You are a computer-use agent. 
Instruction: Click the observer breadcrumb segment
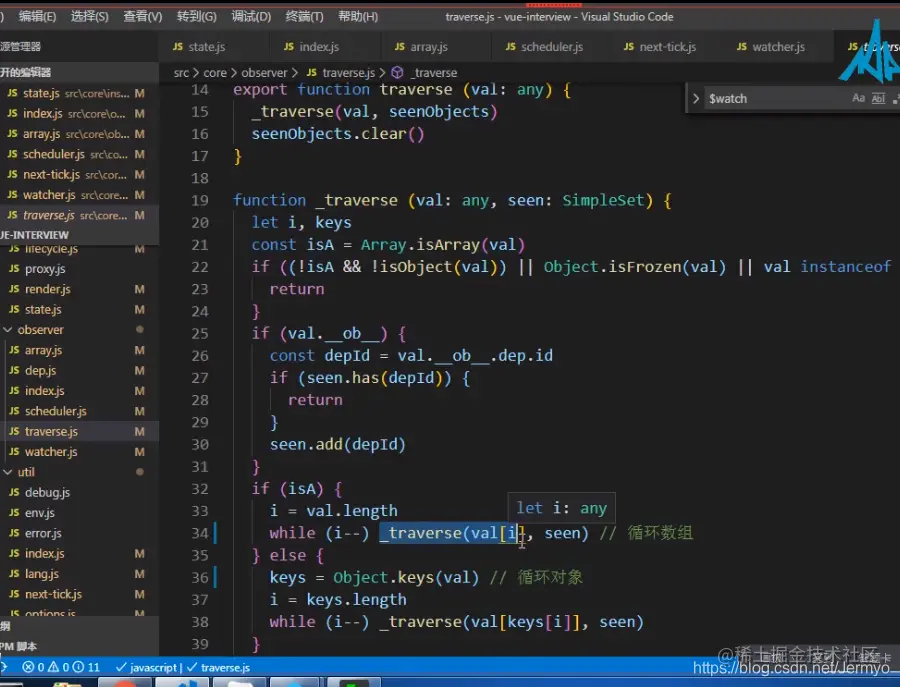pyautogui.click(x=264, y=73)
